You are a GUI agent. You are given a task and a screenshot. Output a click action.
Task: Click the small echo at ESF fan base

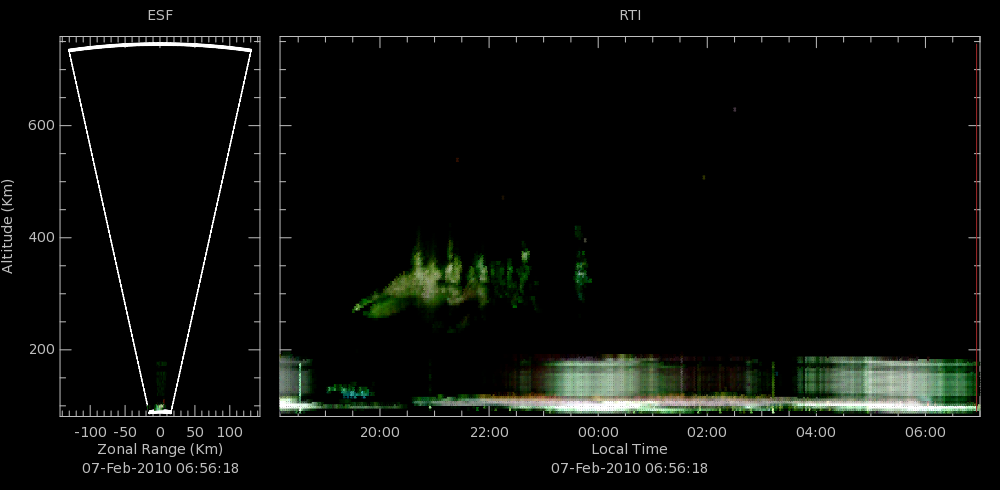(x=159, y=406)
